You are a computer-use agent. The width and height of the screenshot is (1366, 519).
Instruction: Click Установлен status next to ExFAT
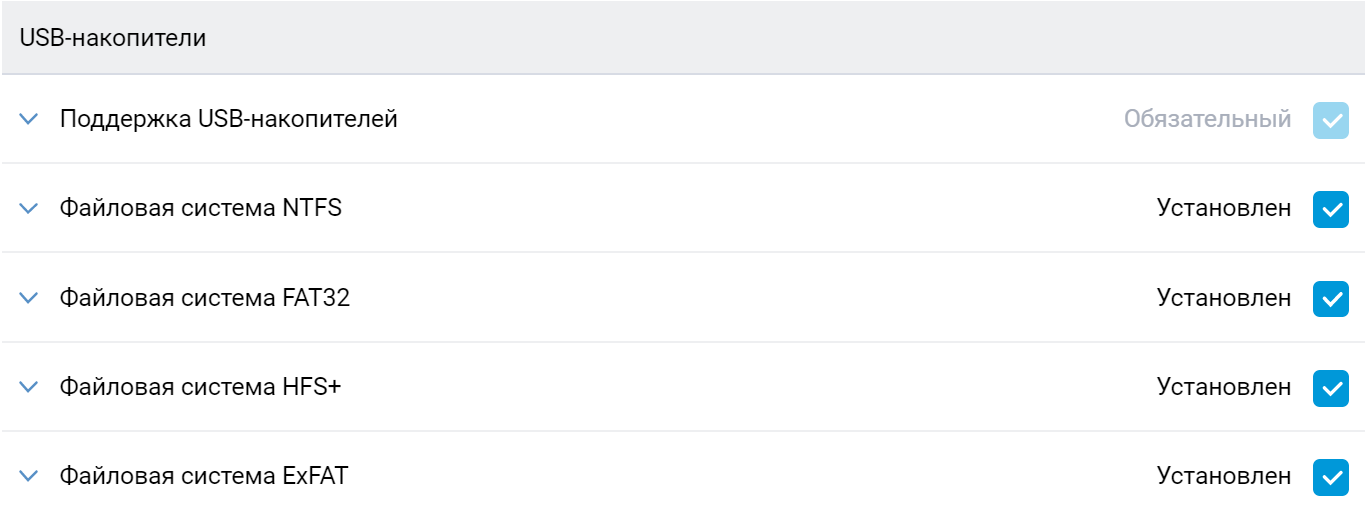[1224, 477]
